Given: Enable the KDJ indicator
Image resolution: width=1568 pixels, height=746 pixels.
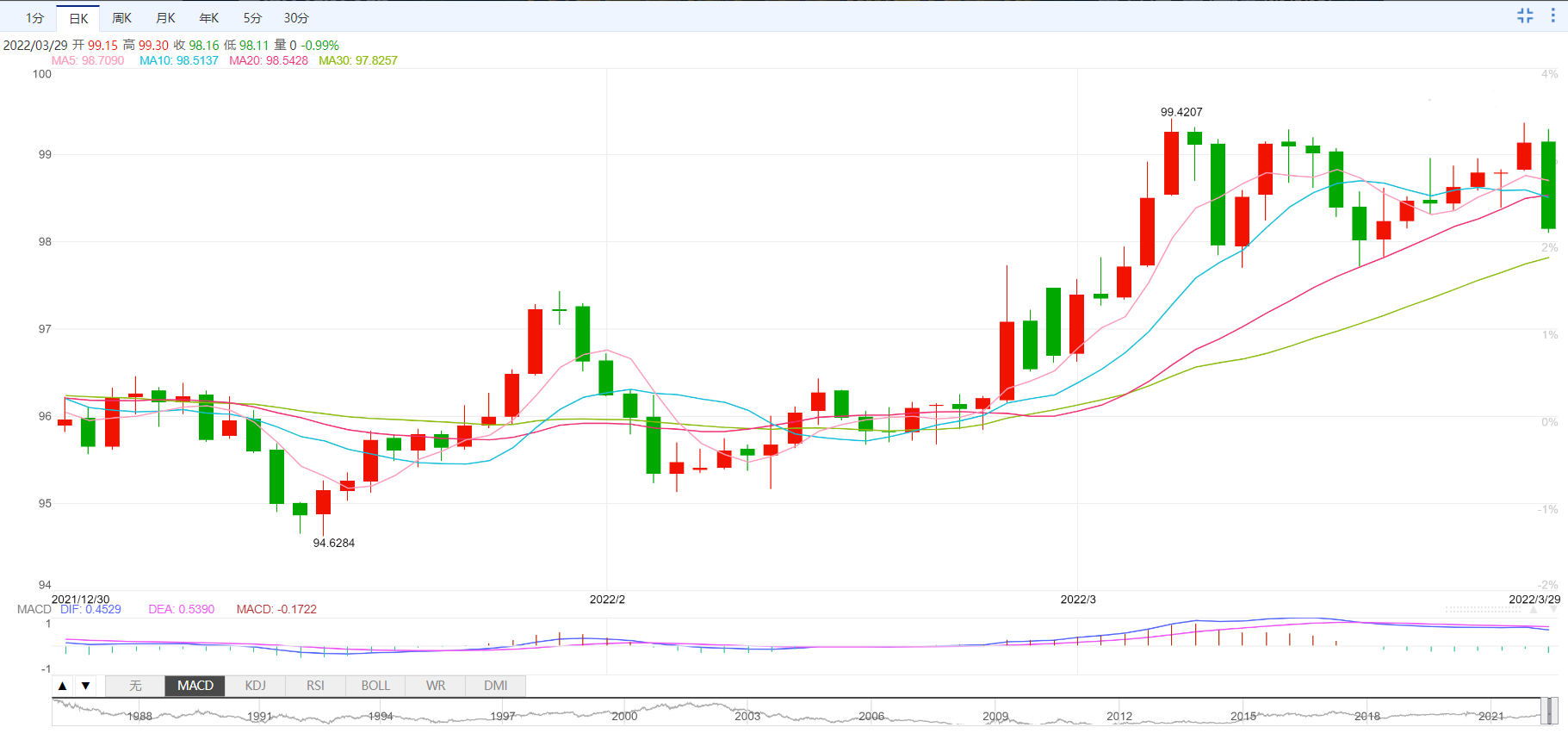Looking at the screenshot, I should point(255,686).
